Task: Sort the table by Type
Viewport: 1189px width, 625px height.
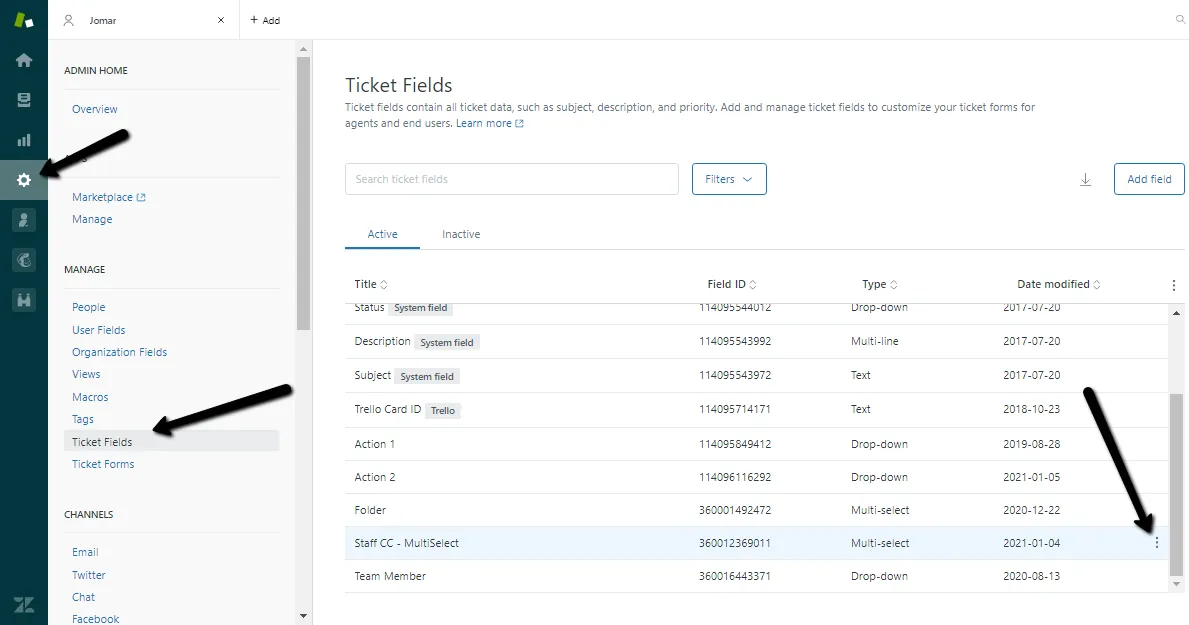Action: [x=880, y=284]
